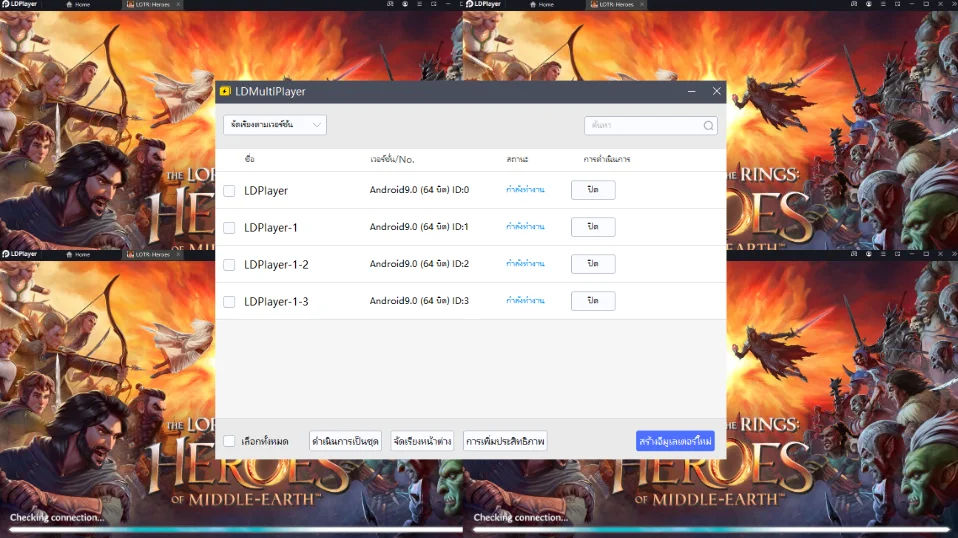Click the connection progress bar in bottom-right window
Viewport: 958px width, 538px height.
tap(711, 529)
